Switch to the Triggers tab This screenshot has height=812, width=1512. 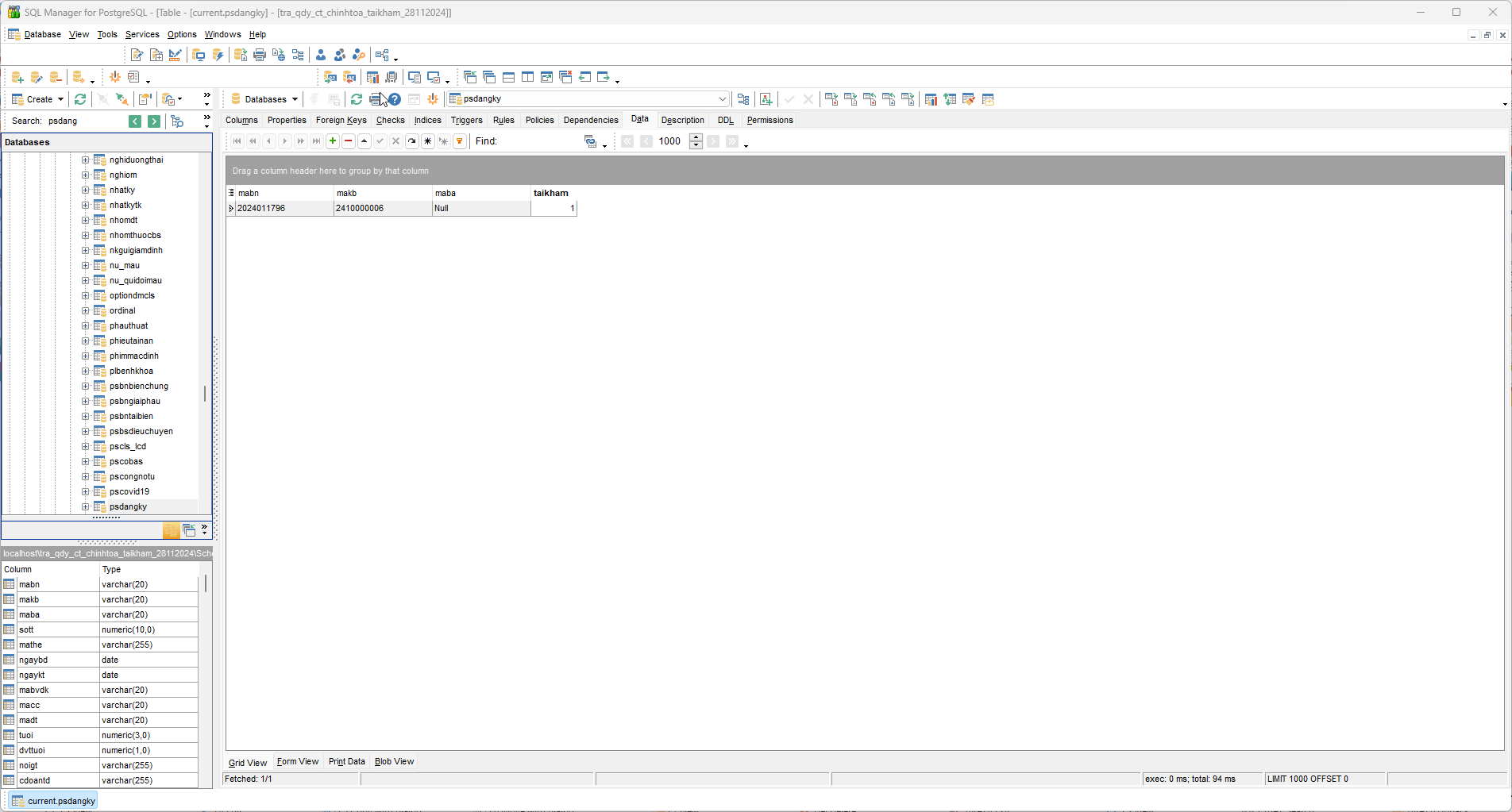point(467,120)
